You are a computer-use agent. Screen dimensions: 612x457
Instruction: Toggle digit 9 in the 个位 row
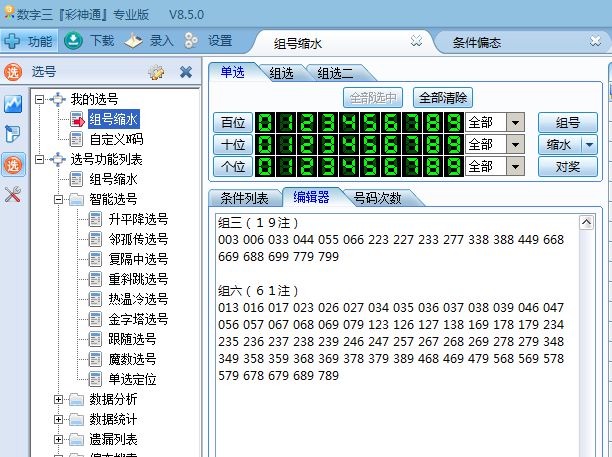(x=448, y=166)
